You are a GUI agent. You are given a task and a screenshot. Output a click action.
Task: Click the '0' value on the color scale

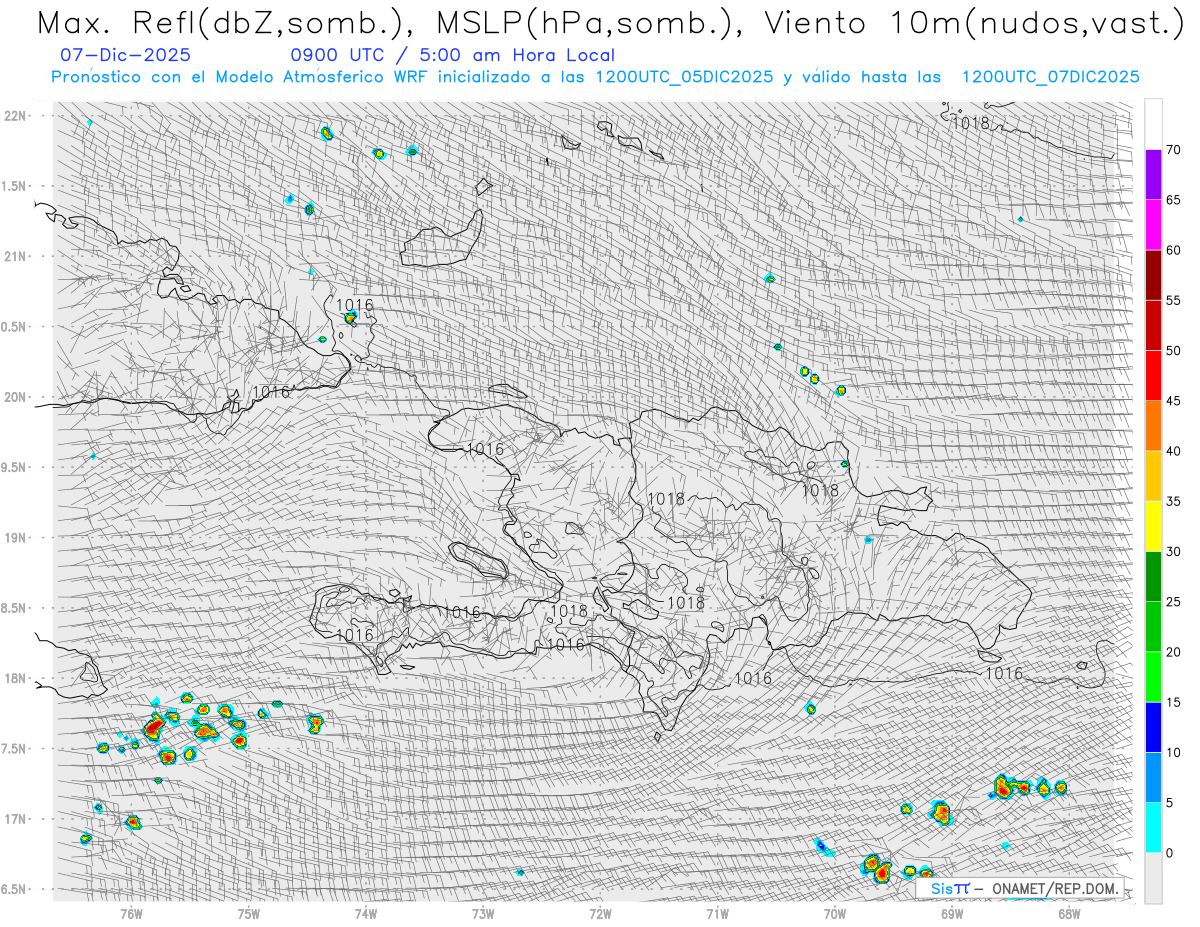(1169, 853)
